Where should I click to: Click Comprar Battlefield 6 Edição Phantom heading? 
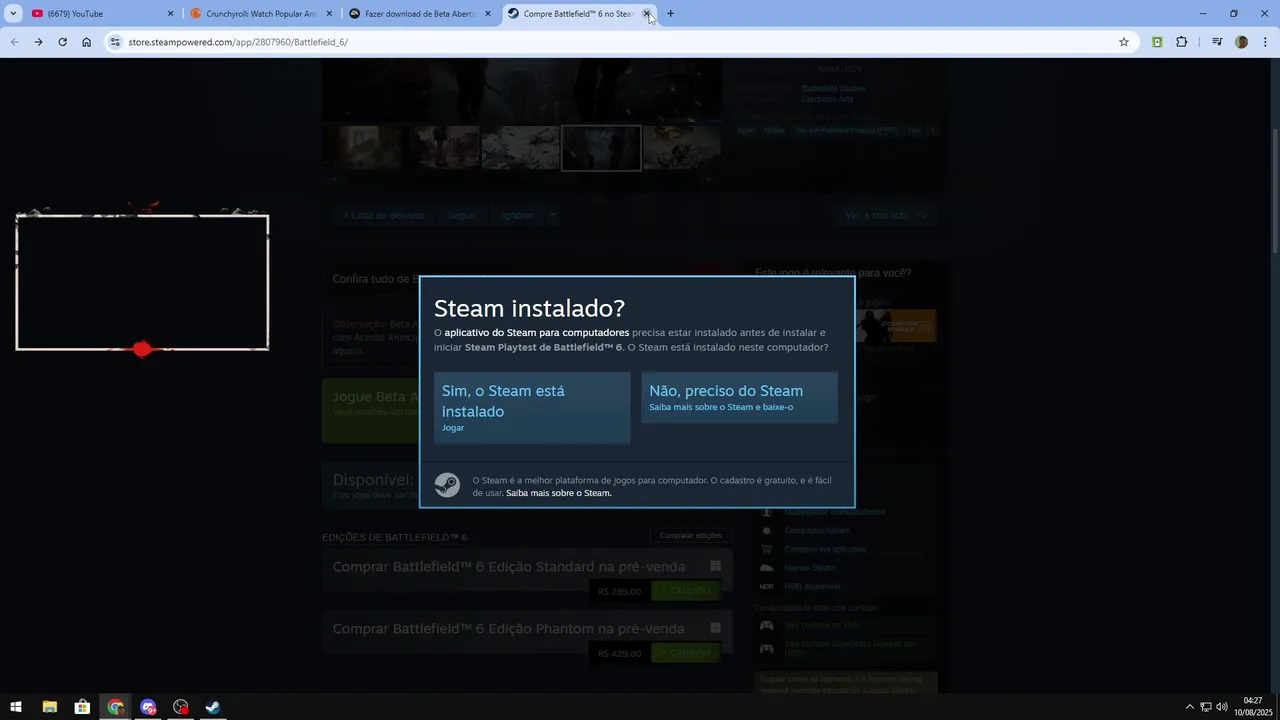pos(509,629)
